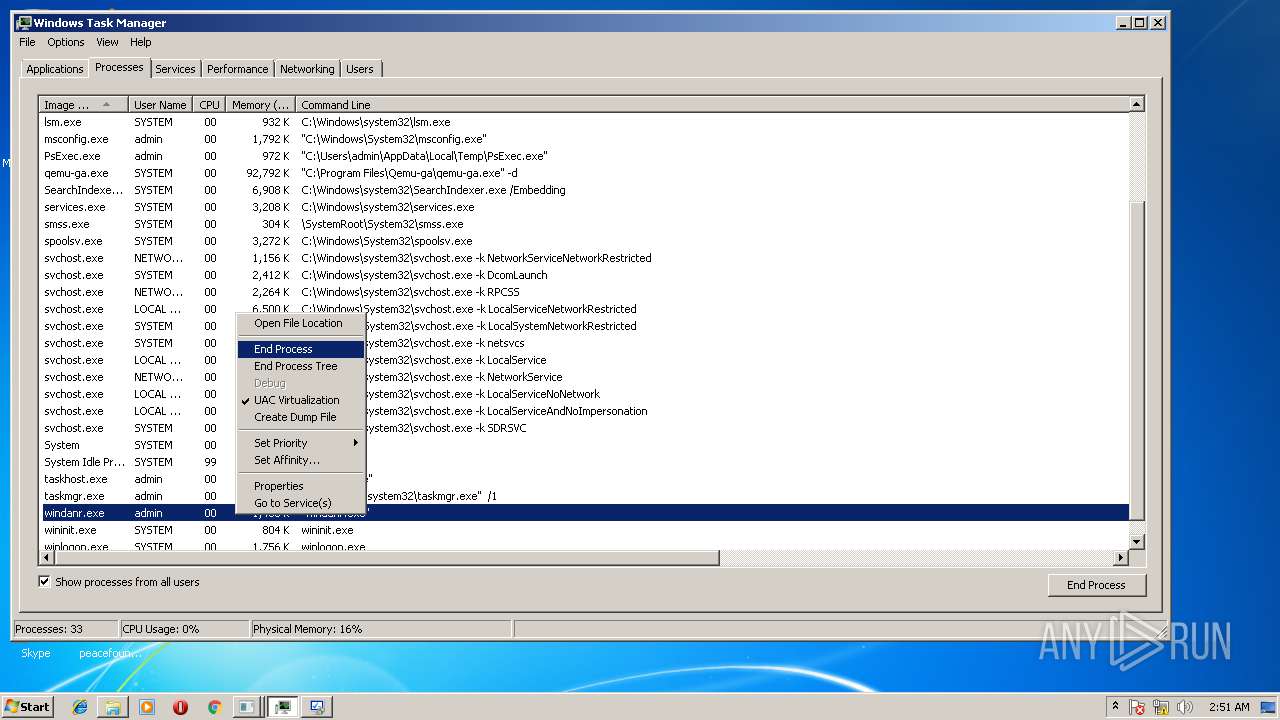Click vertical scrollbar up arrow

pyautogui.click(x=1137, y=104)
